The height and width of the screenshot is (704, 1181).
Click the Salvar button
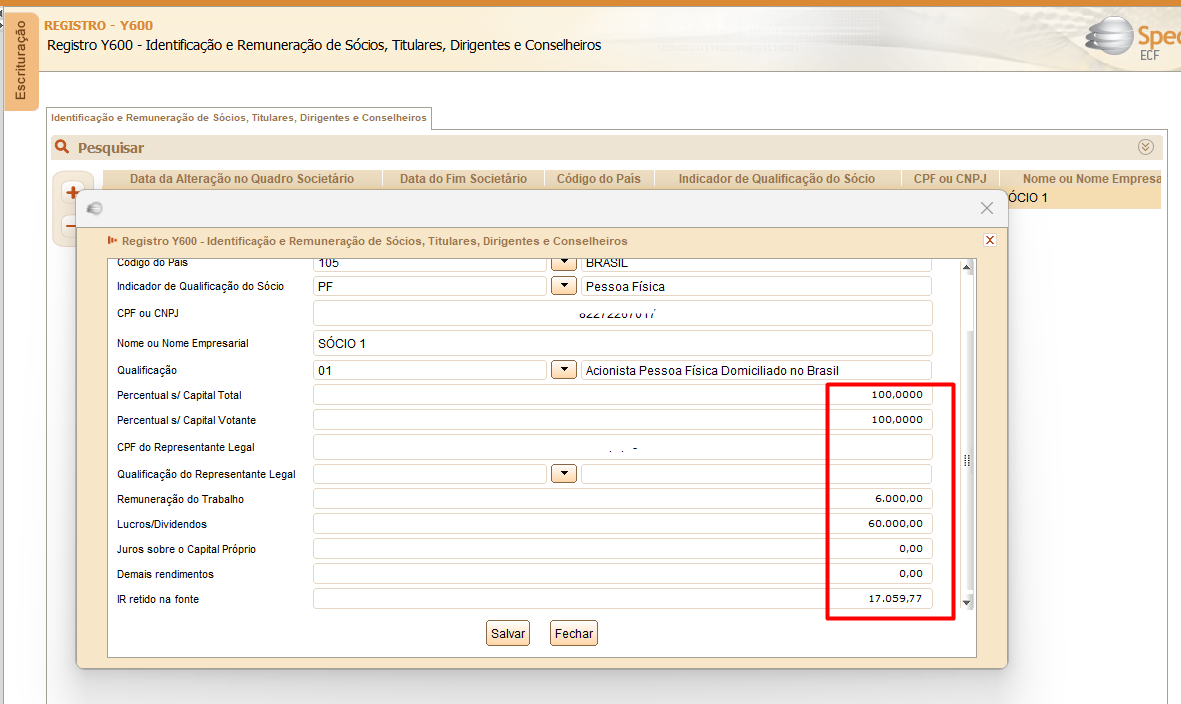[x=508, y=633]
